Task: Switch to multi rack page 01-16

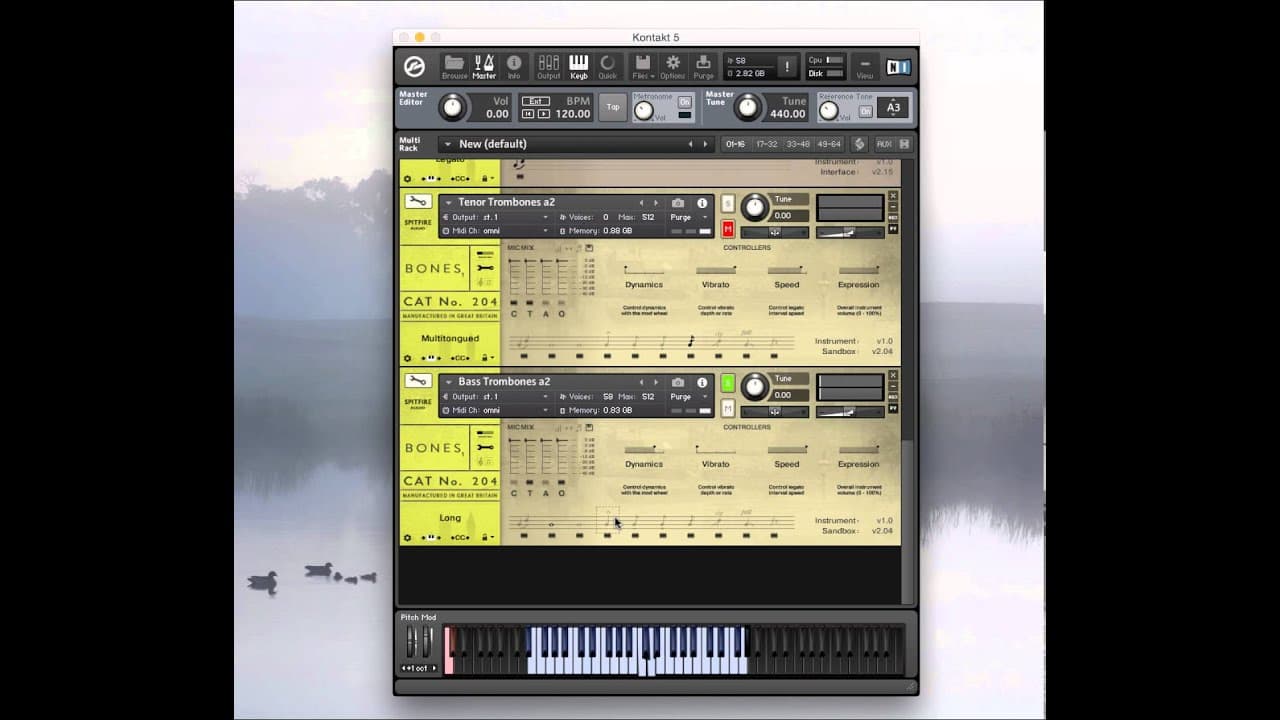Action: click(735, 144)
